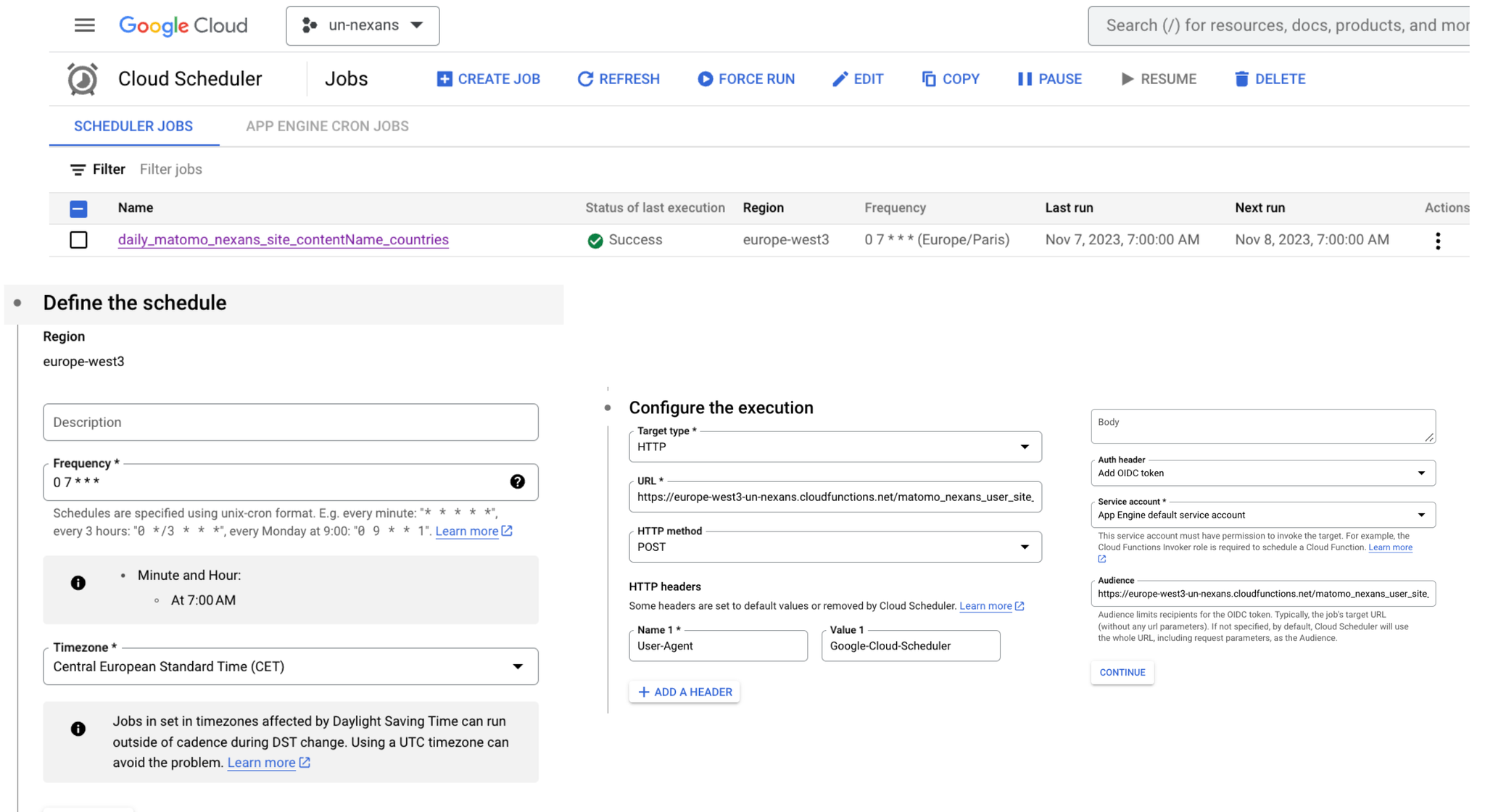Click the green Success status checkmark icon
Image resolution: width=1485 pixels, height=812 pixels.
pos(595,241)
